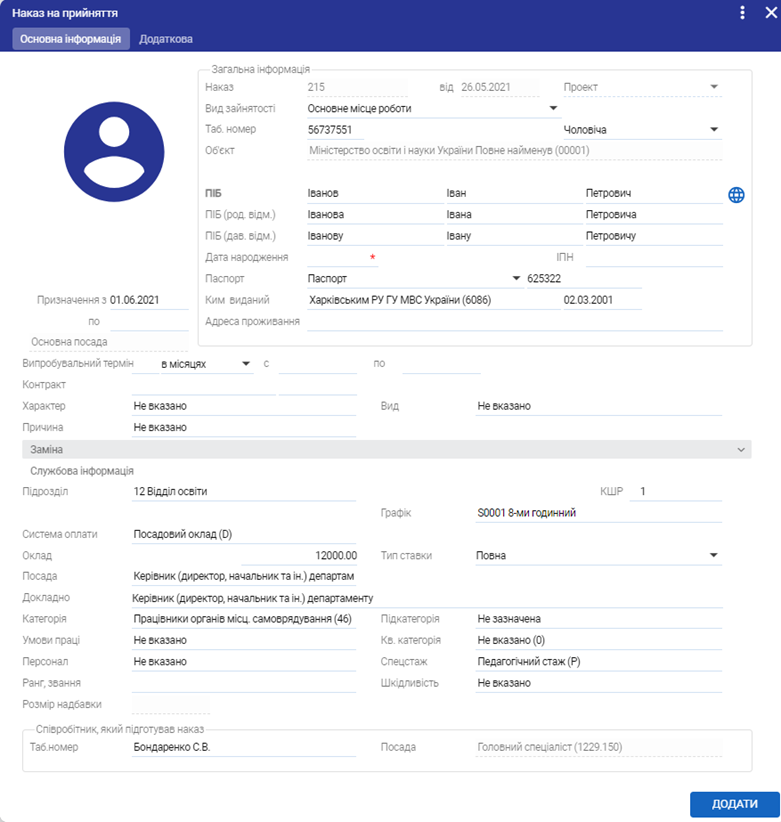
Task: Click the Дата народження input field
Action: 337,258
